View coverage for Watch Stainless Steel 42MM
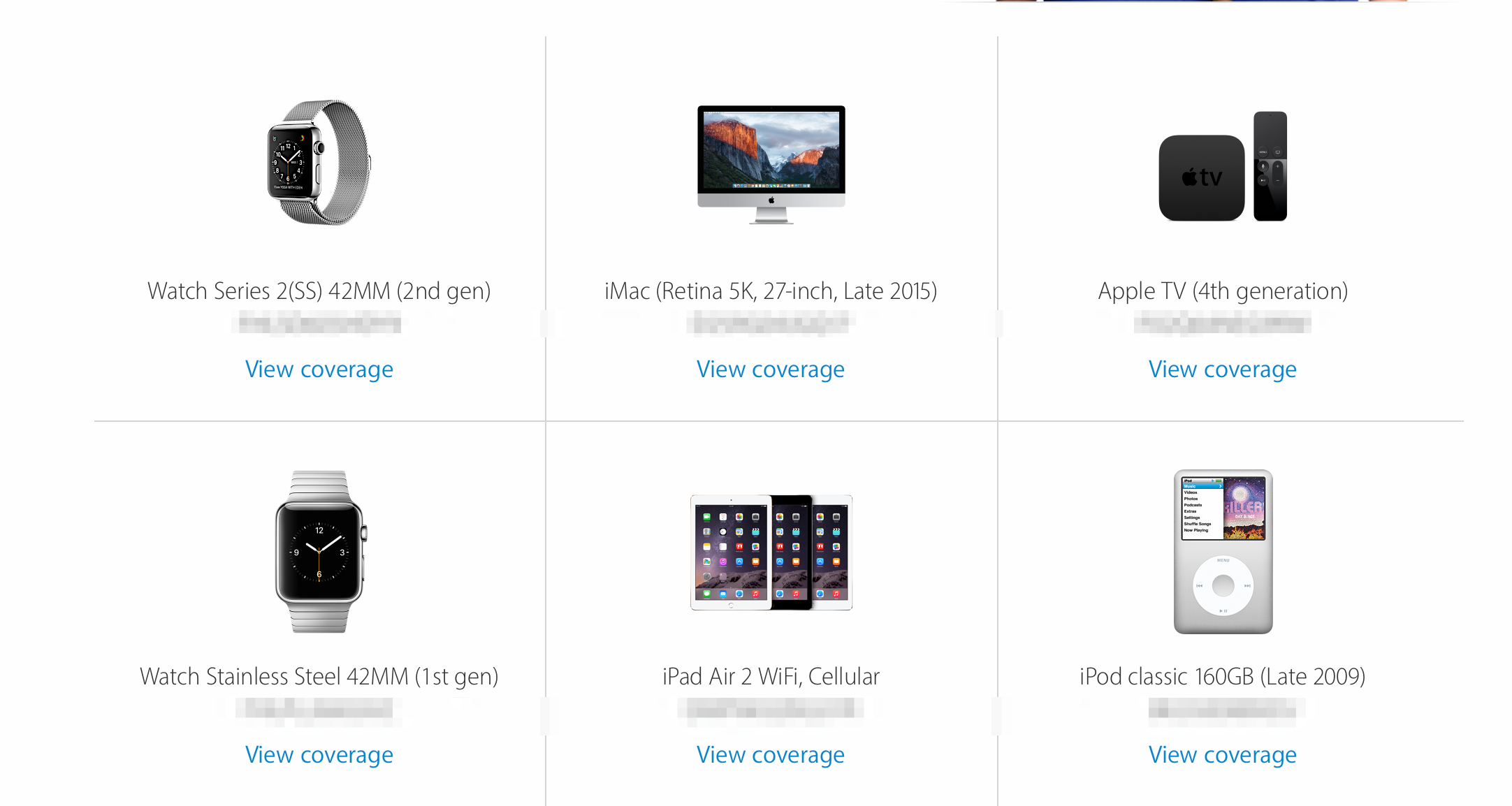1512x806 pixels. (319, 755)
